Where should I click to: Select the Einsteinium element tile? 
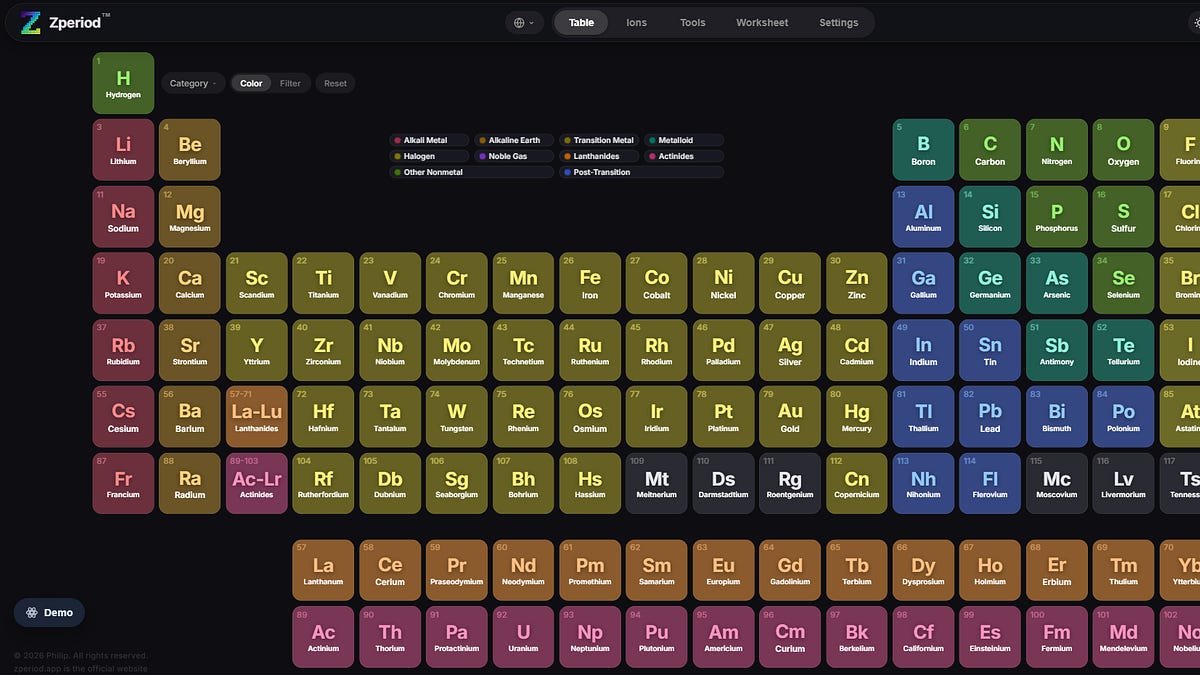click(x=990, y=637)
